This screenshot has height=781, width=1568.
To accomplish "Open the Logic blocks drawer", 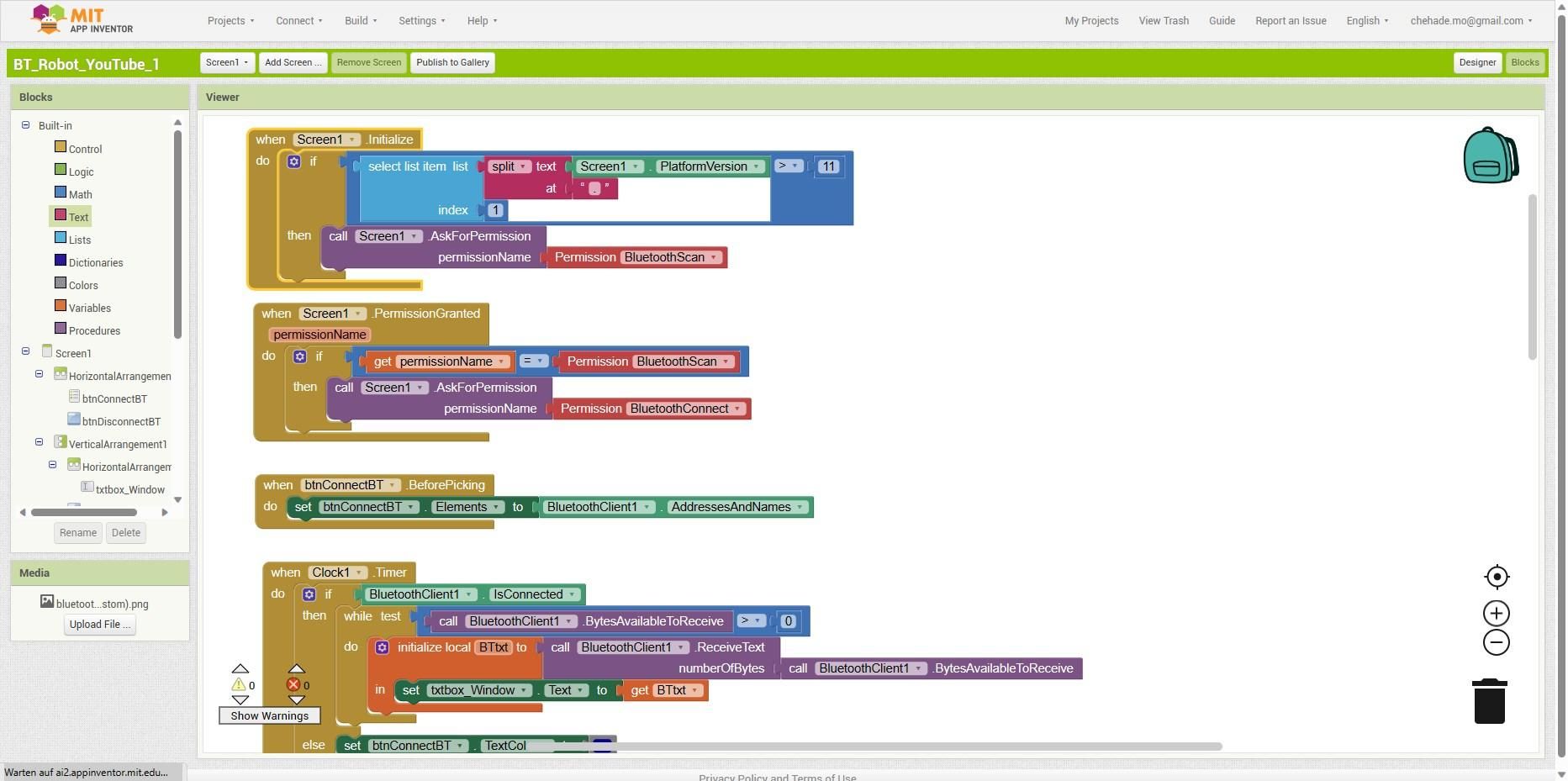I will (82, 172).
